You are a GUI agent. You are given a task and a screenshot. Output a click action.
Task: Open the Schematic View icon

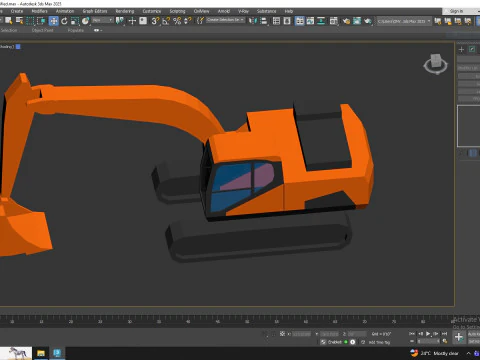tap(321, 21)
